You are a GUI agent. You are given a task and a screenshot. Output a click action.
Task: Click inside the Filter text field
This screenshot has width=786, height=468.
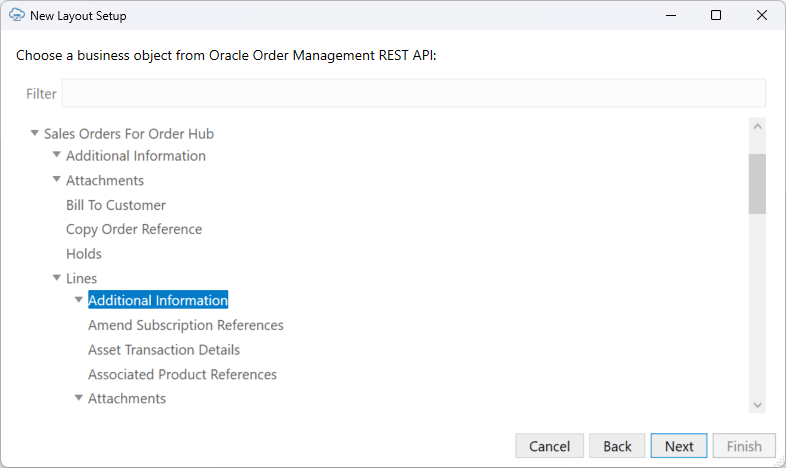(413, 93)
